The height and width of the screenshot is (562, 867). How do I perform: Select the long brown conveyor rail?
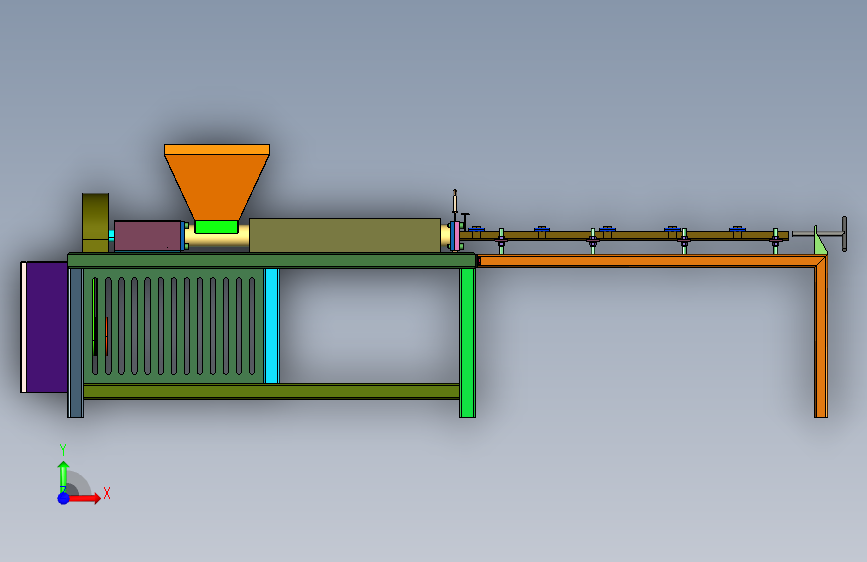(624, 236)
